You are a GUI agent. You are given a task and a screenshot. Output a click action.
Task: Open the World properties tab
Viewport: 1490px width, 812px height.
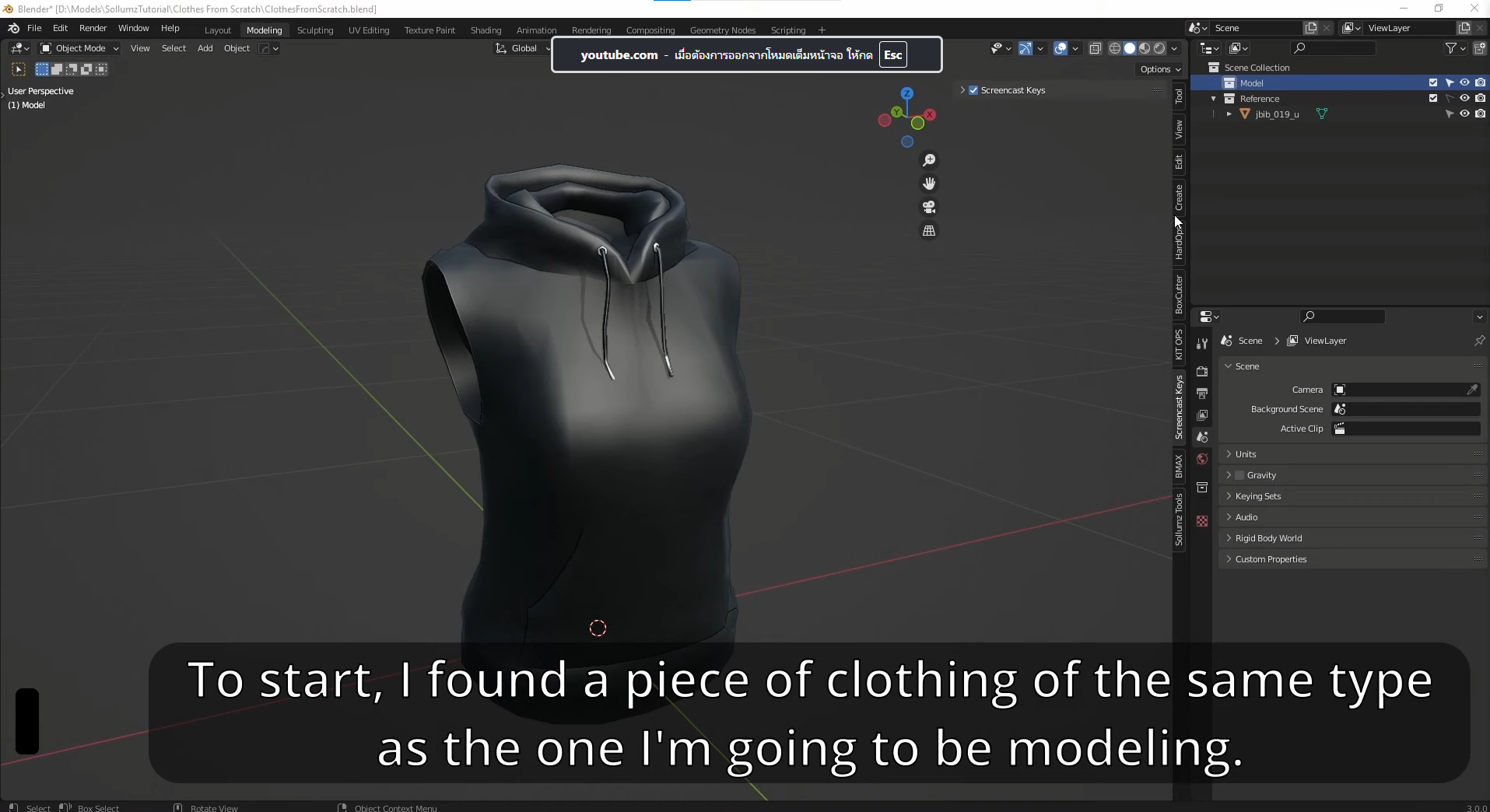(1201, 458)
